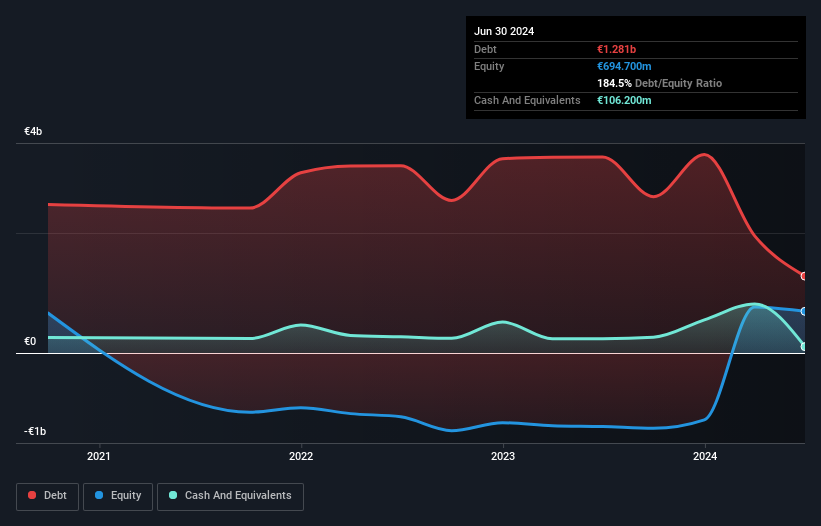Viewport: 821px width, 526px height.
Task: Toggle the Equity series legend button
Action: point(118,496)
